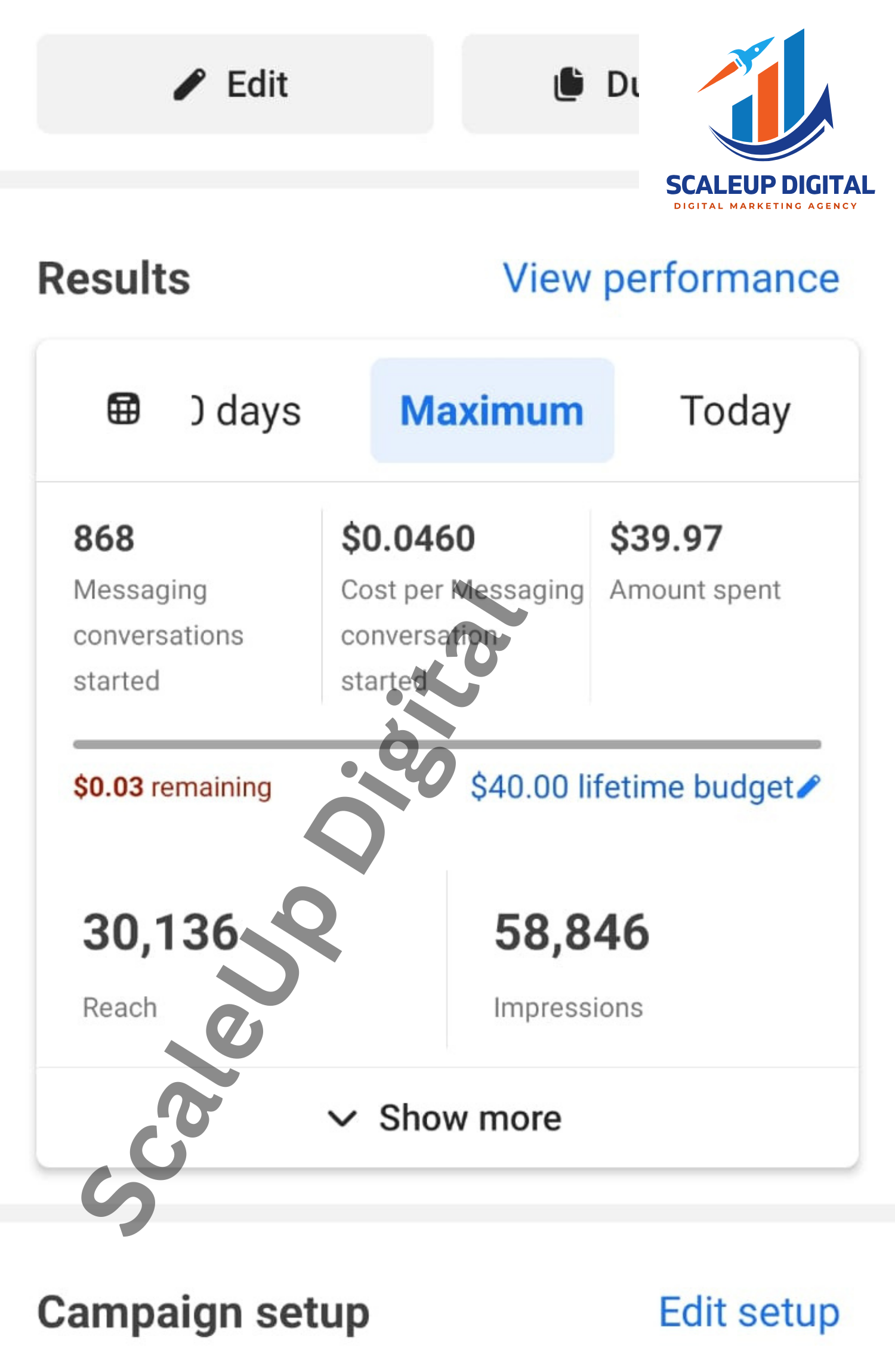895x1372 pixels.
Task: Open the custom date range calendar icon
Action: [124, 409]
